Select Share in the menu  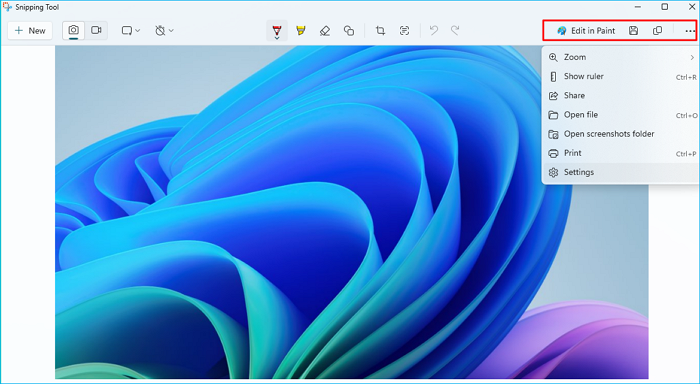(x=621, y=96)
